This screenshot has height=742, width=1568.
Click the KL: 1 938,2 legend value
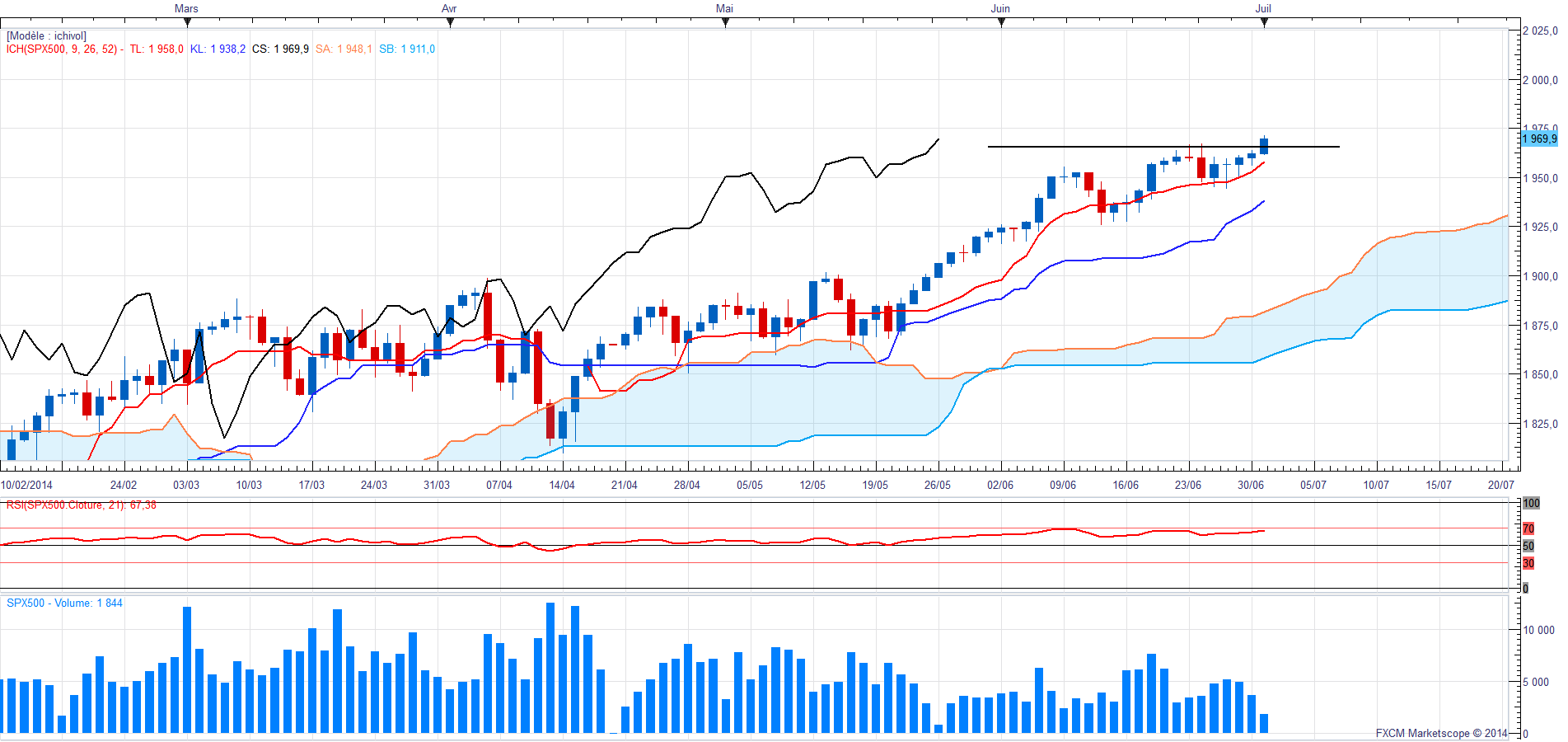pos(218,49)
